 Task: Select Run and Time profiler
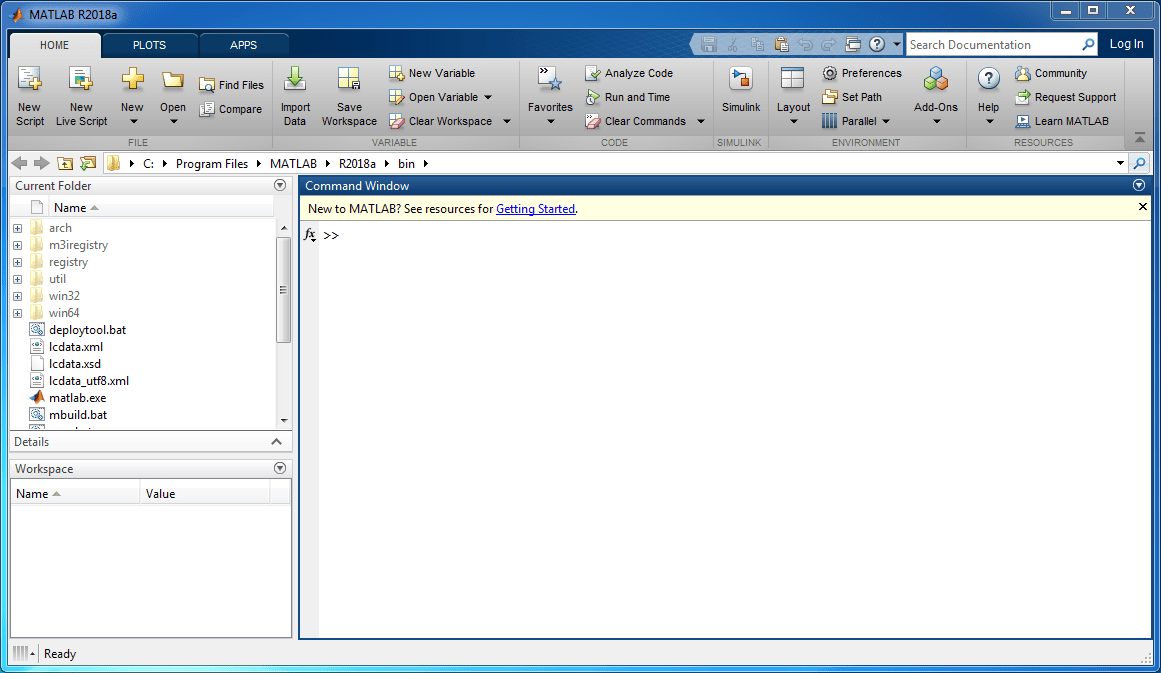[x=628, y=97]
